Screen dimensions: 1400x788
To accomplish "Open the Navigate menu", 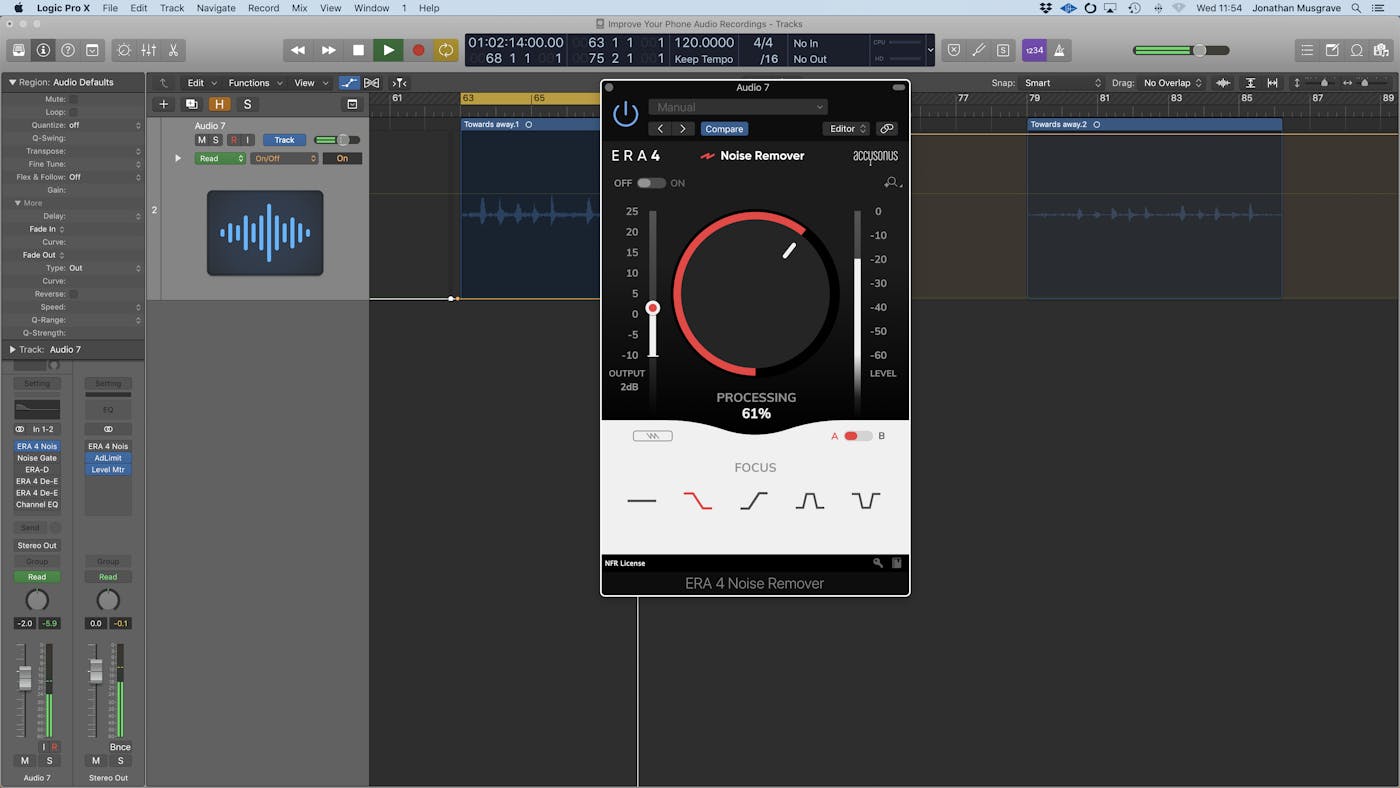I will click(217, 8).
